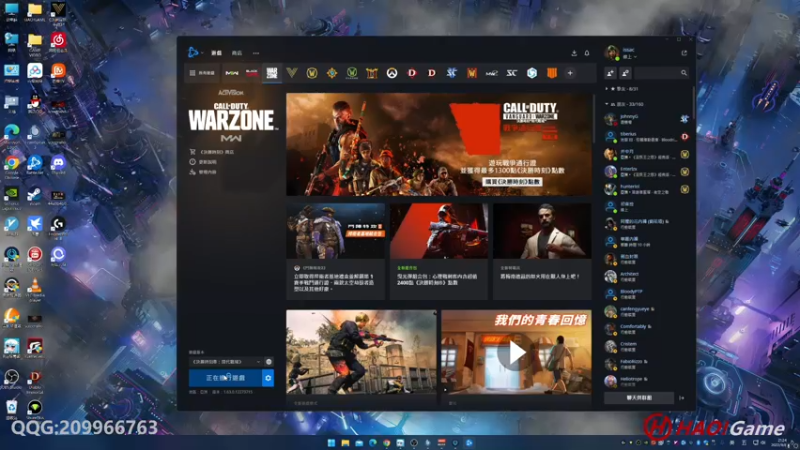Play the youth memories video
Screen dimensions: 800x450
pos(516,353)
